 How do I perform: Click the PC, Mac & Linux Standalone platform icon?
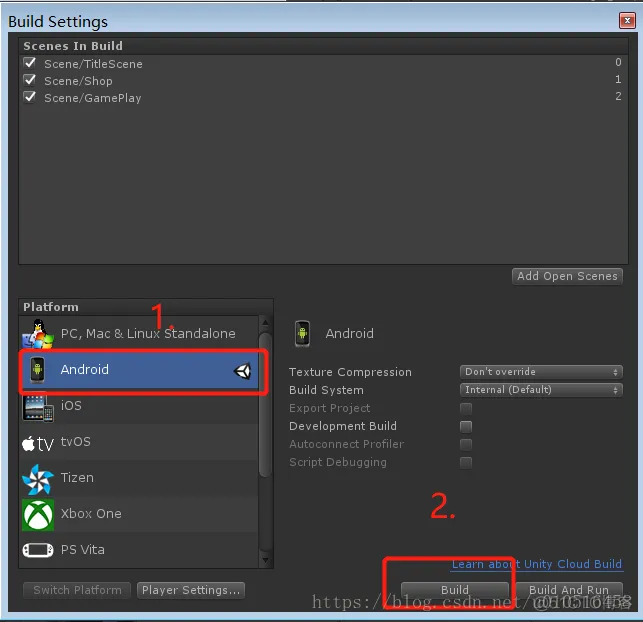click(x=38, y=333)
